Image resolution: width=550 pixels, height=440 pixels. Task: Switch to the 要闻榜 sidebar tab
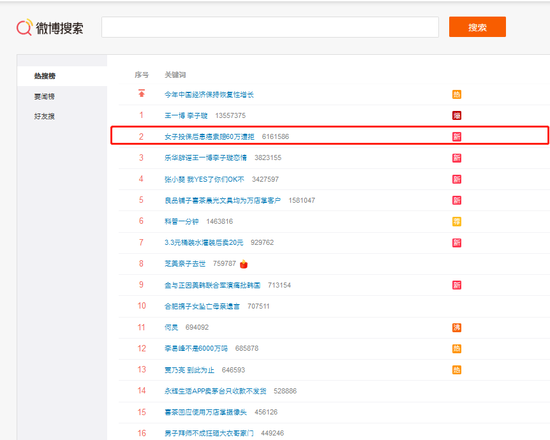coord(44,96)
